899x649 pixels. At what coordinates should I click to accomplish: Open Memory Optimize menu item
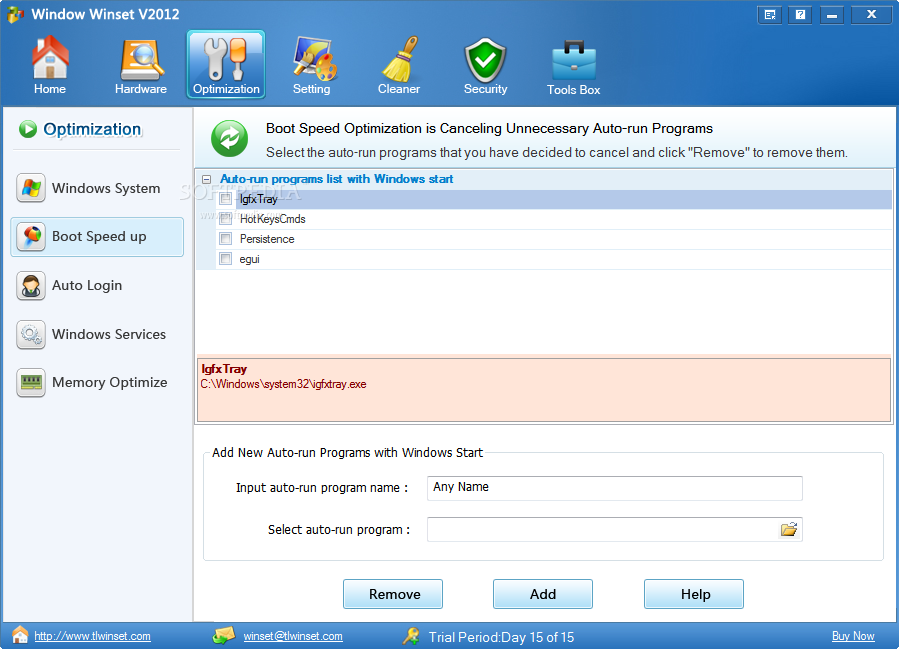coord(97,382)
